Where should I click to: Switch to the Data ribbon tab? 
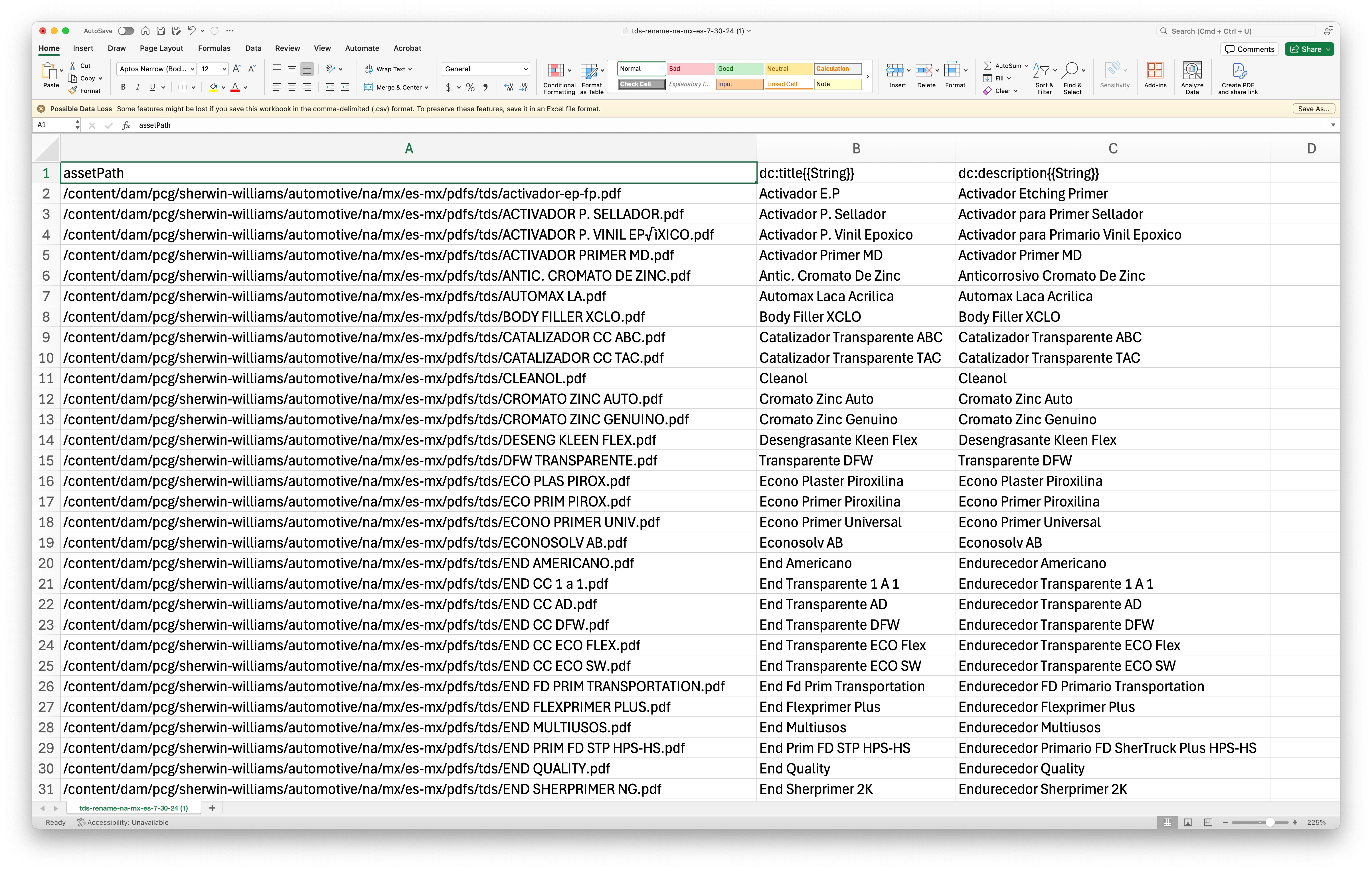(x=253, y=48)
